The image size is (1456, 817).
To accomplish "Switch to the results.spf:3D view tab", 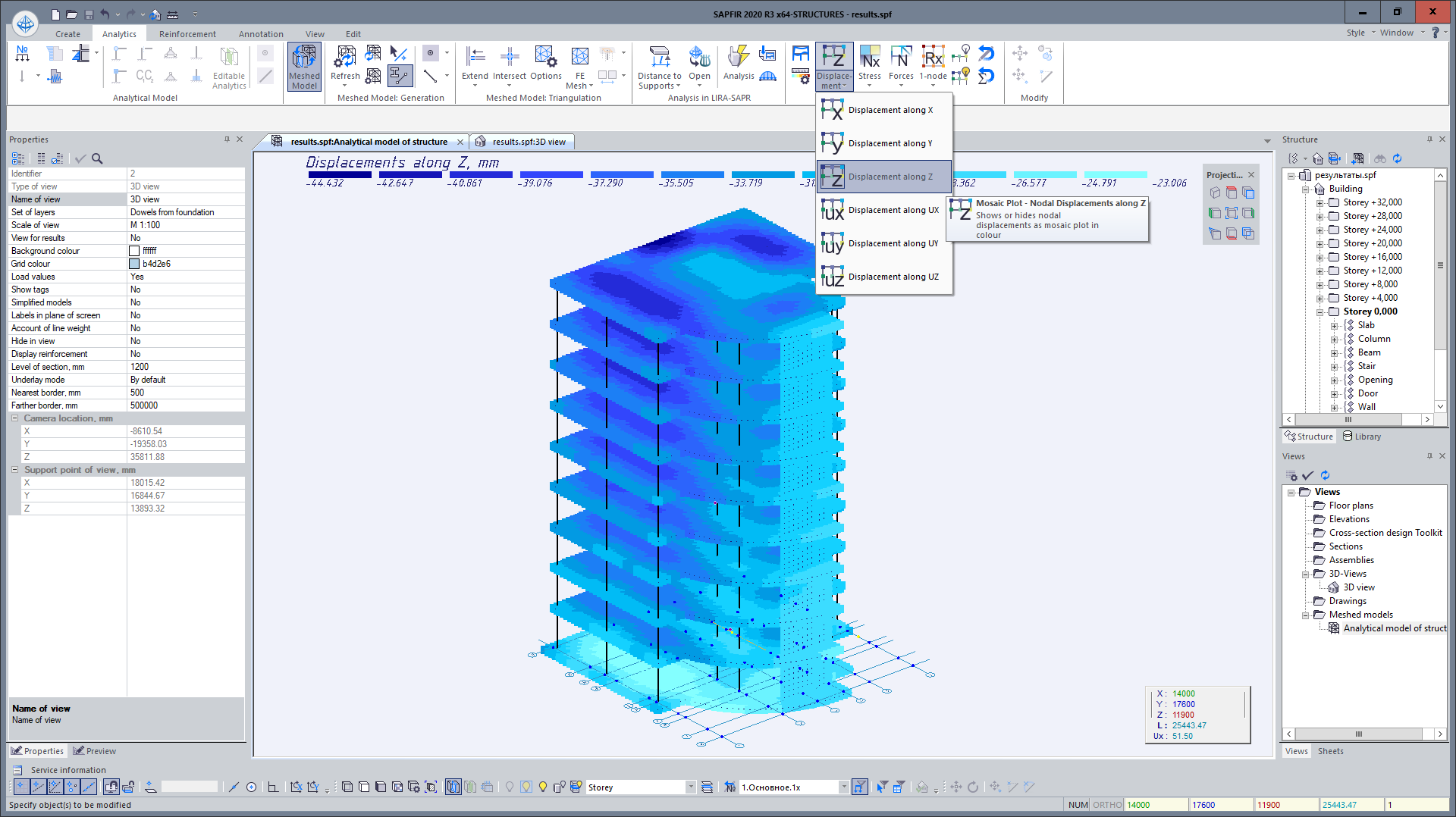I will (528, 142).
